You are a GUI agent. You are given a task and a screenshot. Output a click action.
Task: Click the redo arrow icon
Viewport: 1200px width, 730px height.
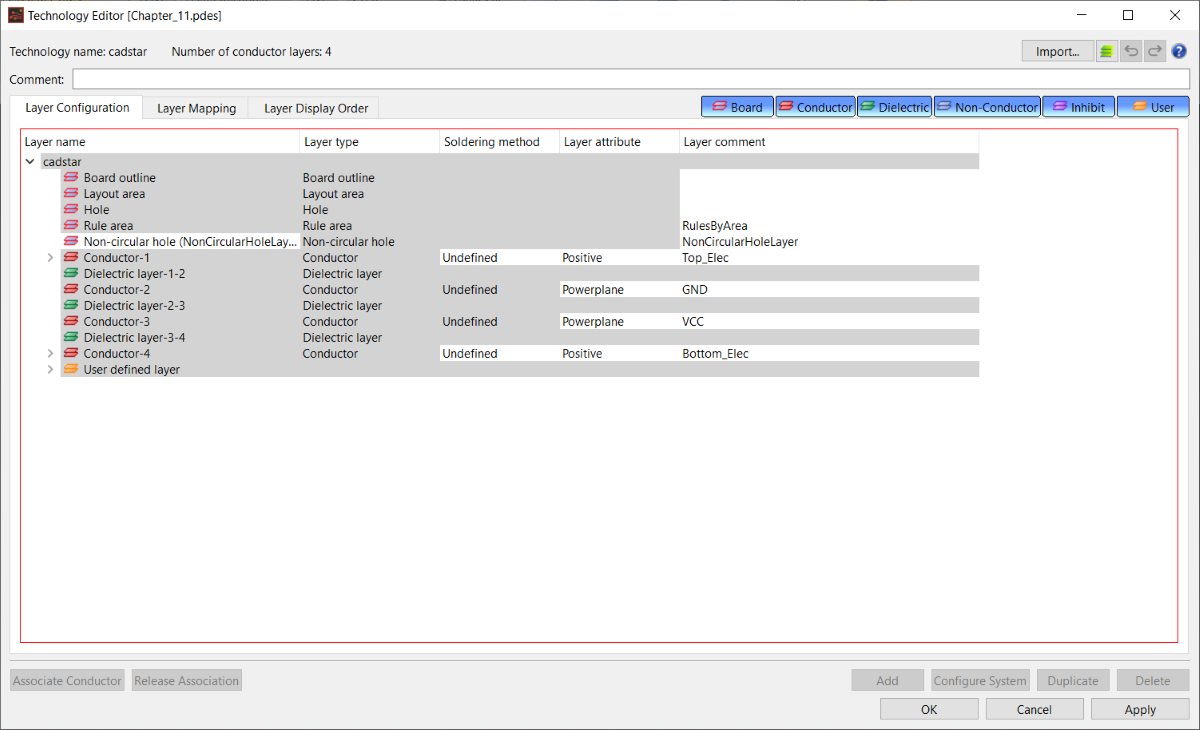coord(1155,51)
